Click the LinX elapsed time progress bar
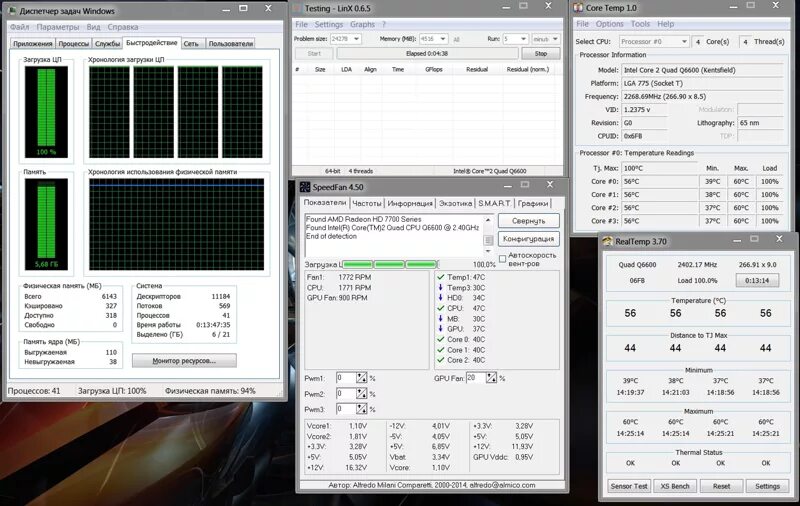 427,54
